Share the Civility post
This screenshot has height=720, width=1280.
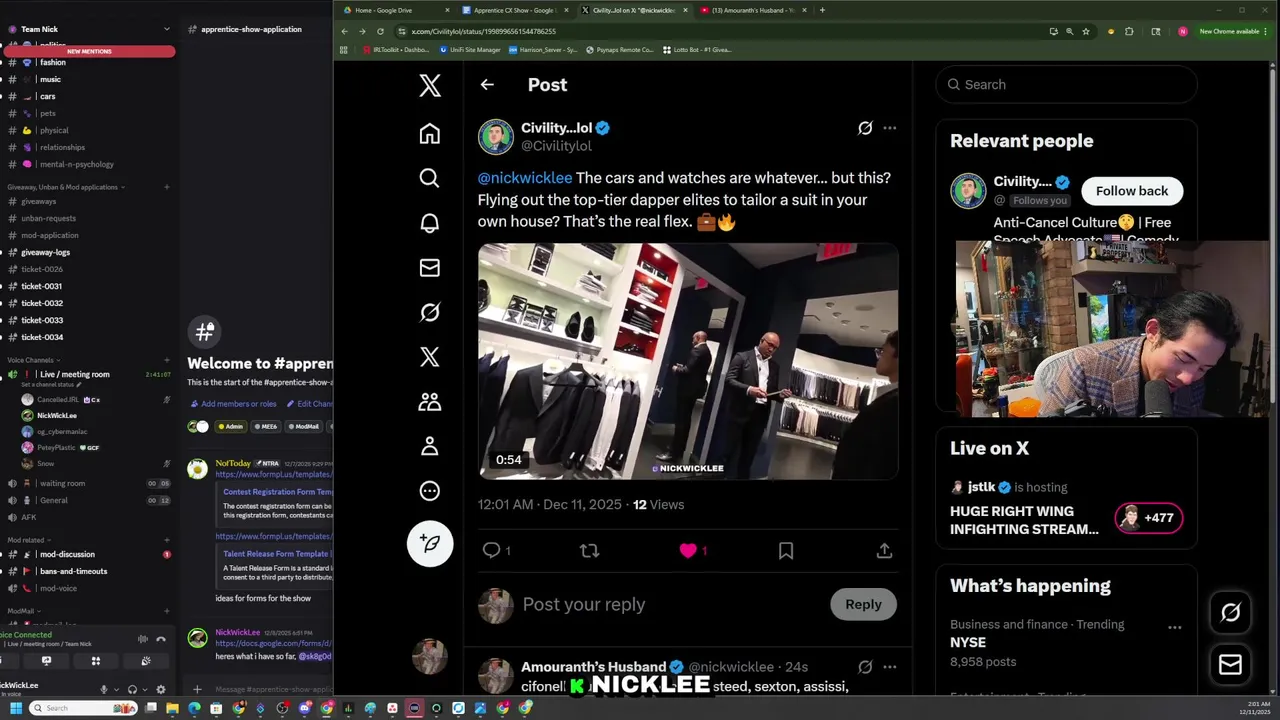[884, 550]
